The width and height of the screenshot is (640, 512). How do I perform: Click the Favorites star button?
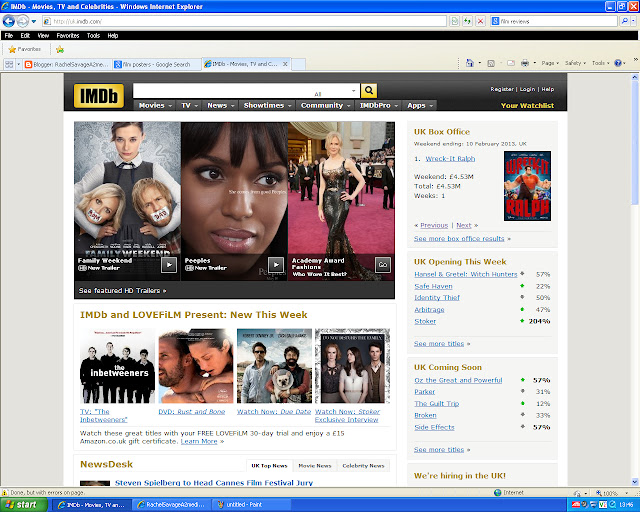coord(24,49)
